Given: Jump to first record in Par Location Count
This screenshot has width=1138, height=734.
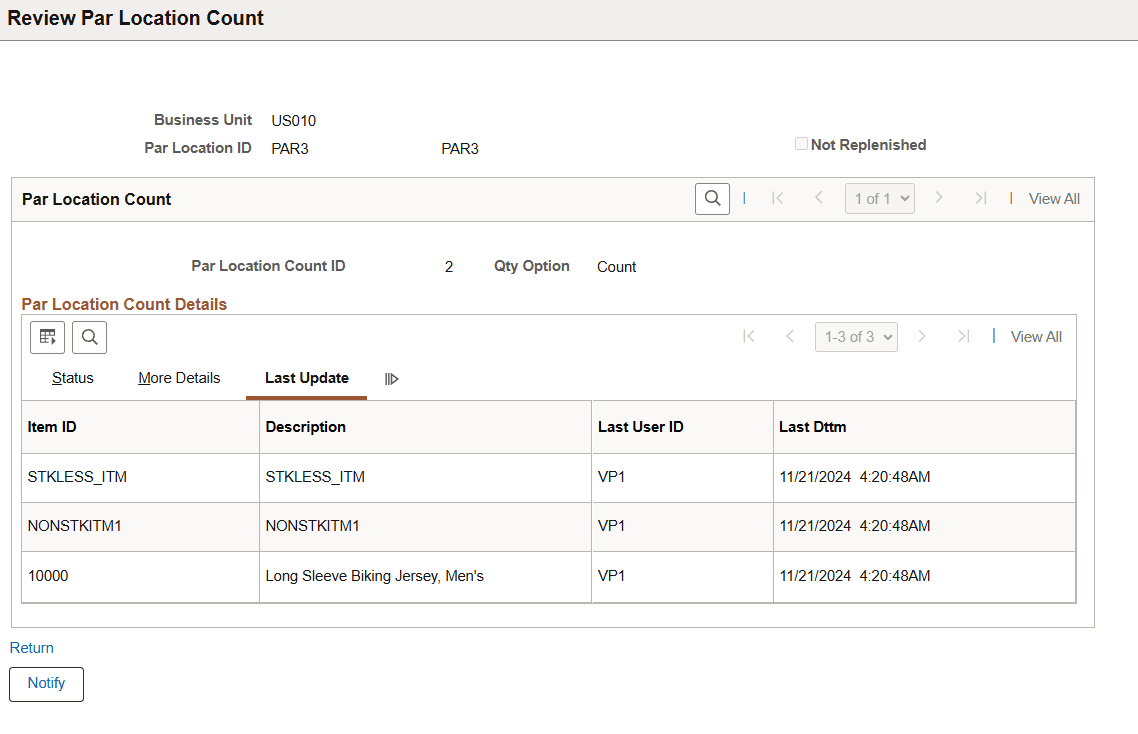Looking at the screenshot, I should 778,198.
